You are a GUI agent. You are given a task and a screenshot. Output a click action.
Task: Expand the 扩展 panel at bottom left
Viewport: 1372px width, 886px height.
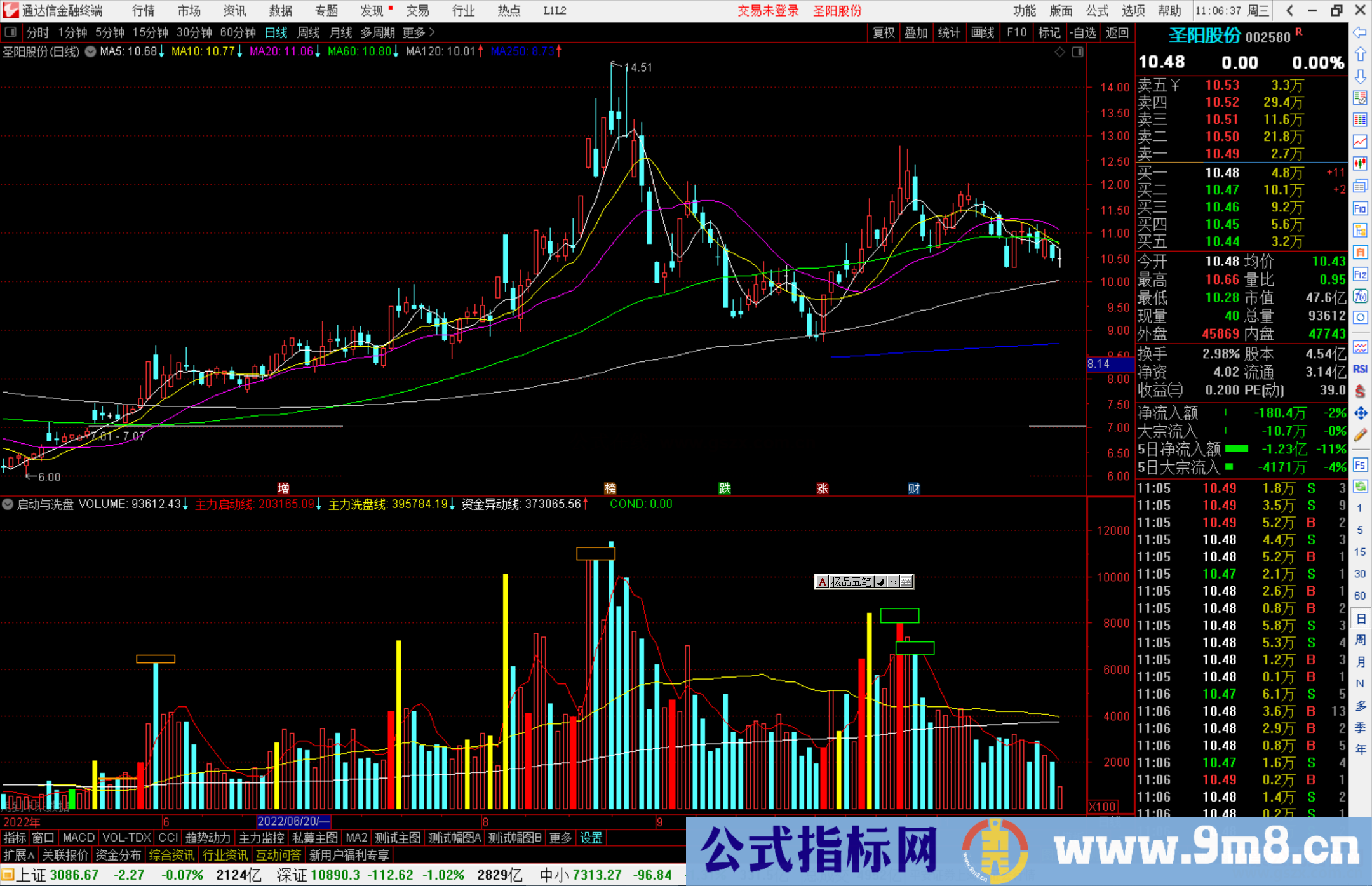coord(18,855)
